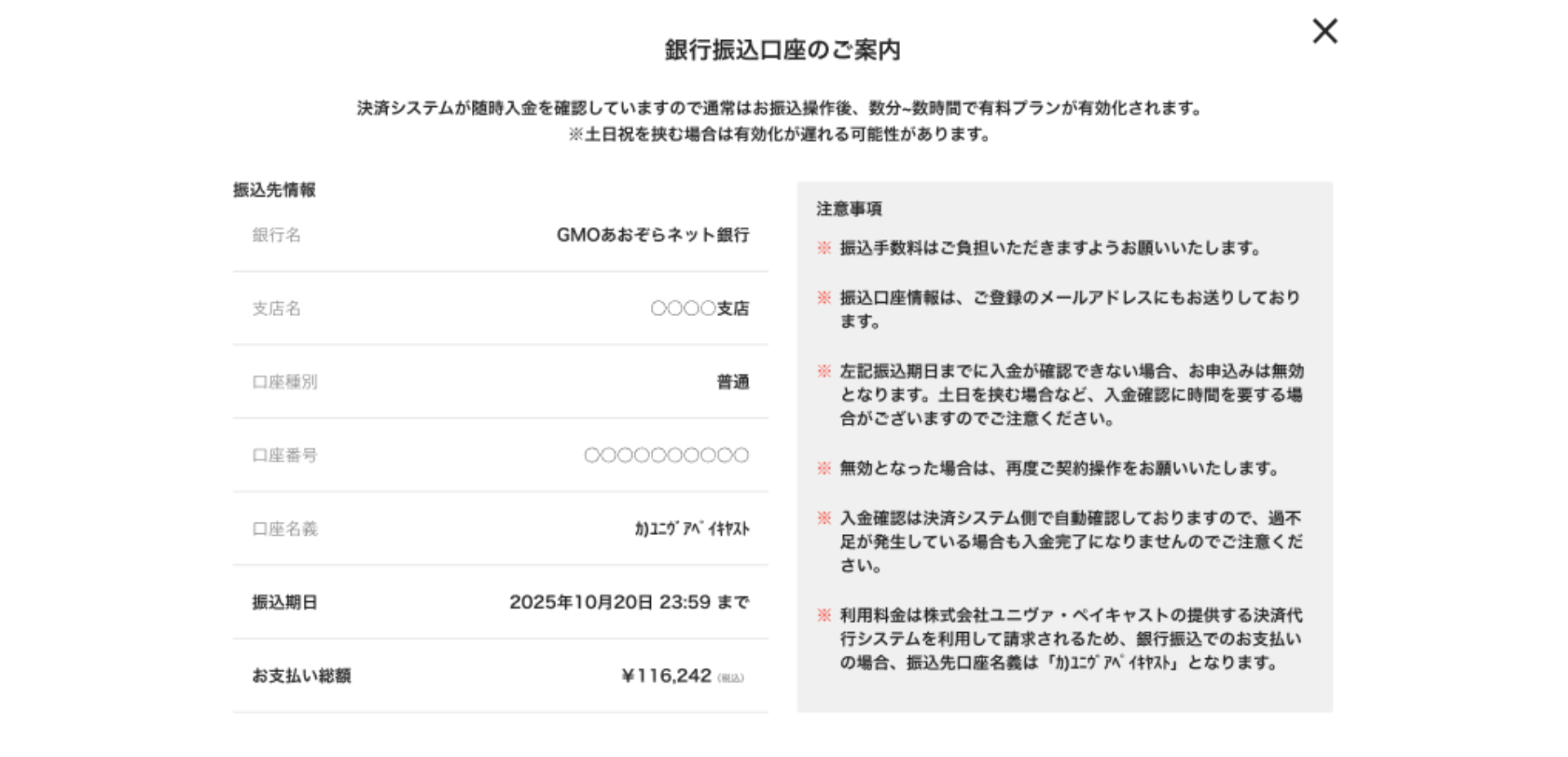Click the 振込先情報 section heading
Viewport: 1568px width, 757px height.
click(x=274, y=190)
